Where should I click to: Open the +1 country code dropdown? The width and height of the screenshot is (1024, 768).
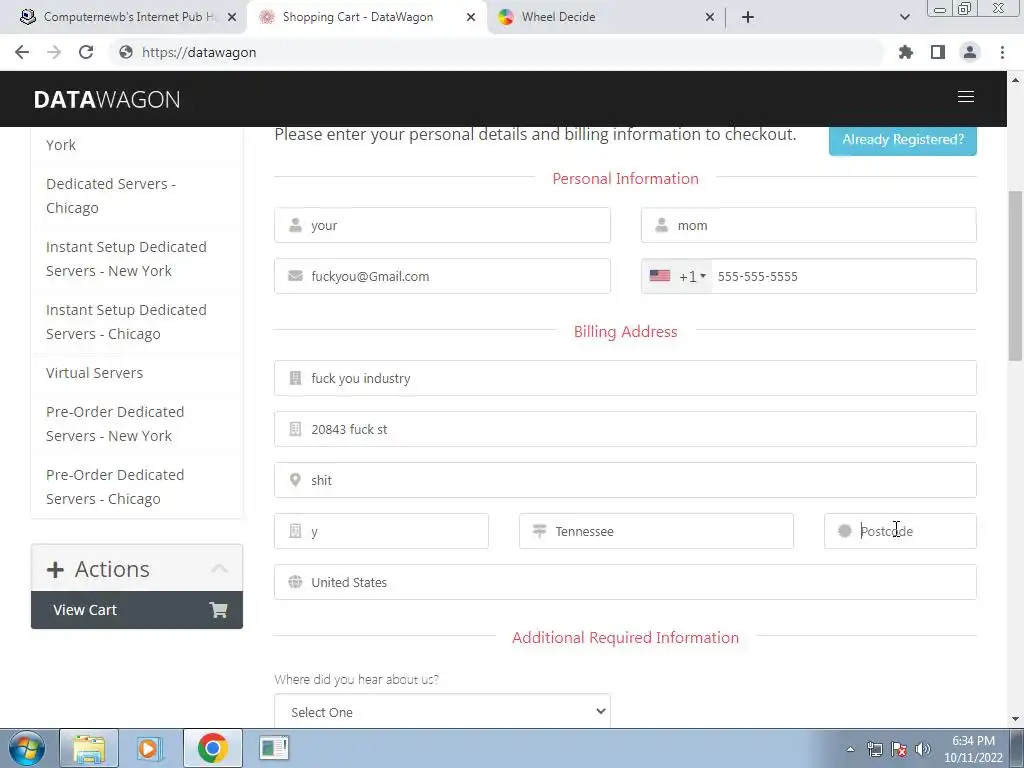677,276
